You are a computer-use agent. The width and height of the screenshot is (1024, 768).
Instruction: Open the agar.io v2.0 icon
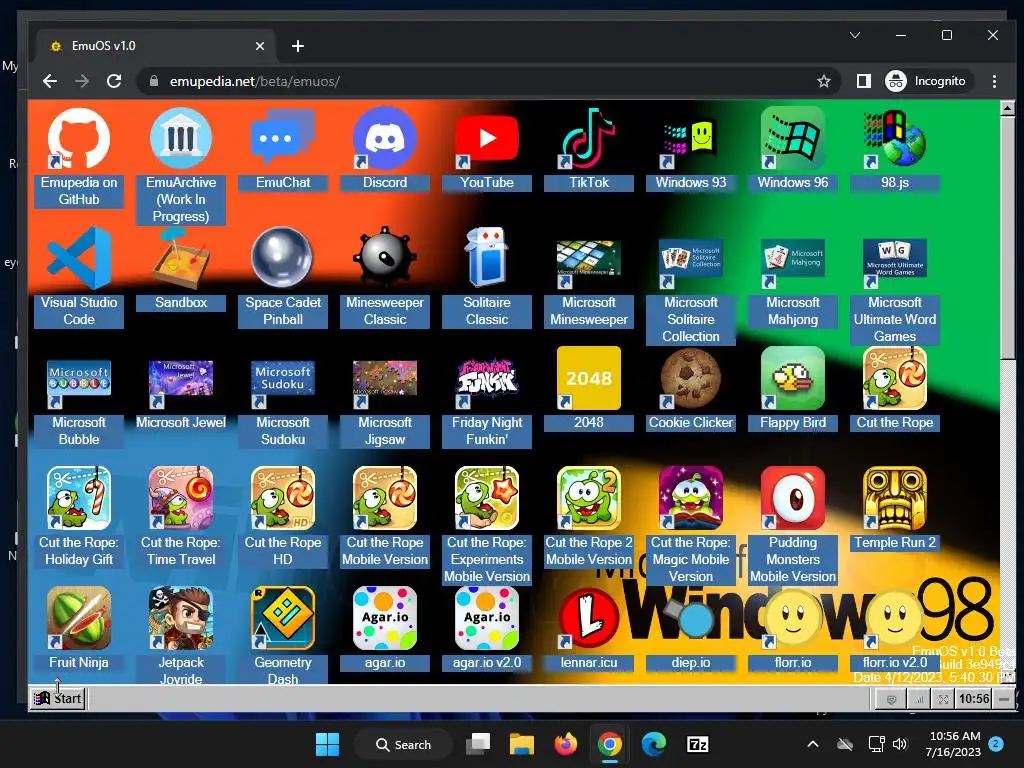(x=487, y=618)
